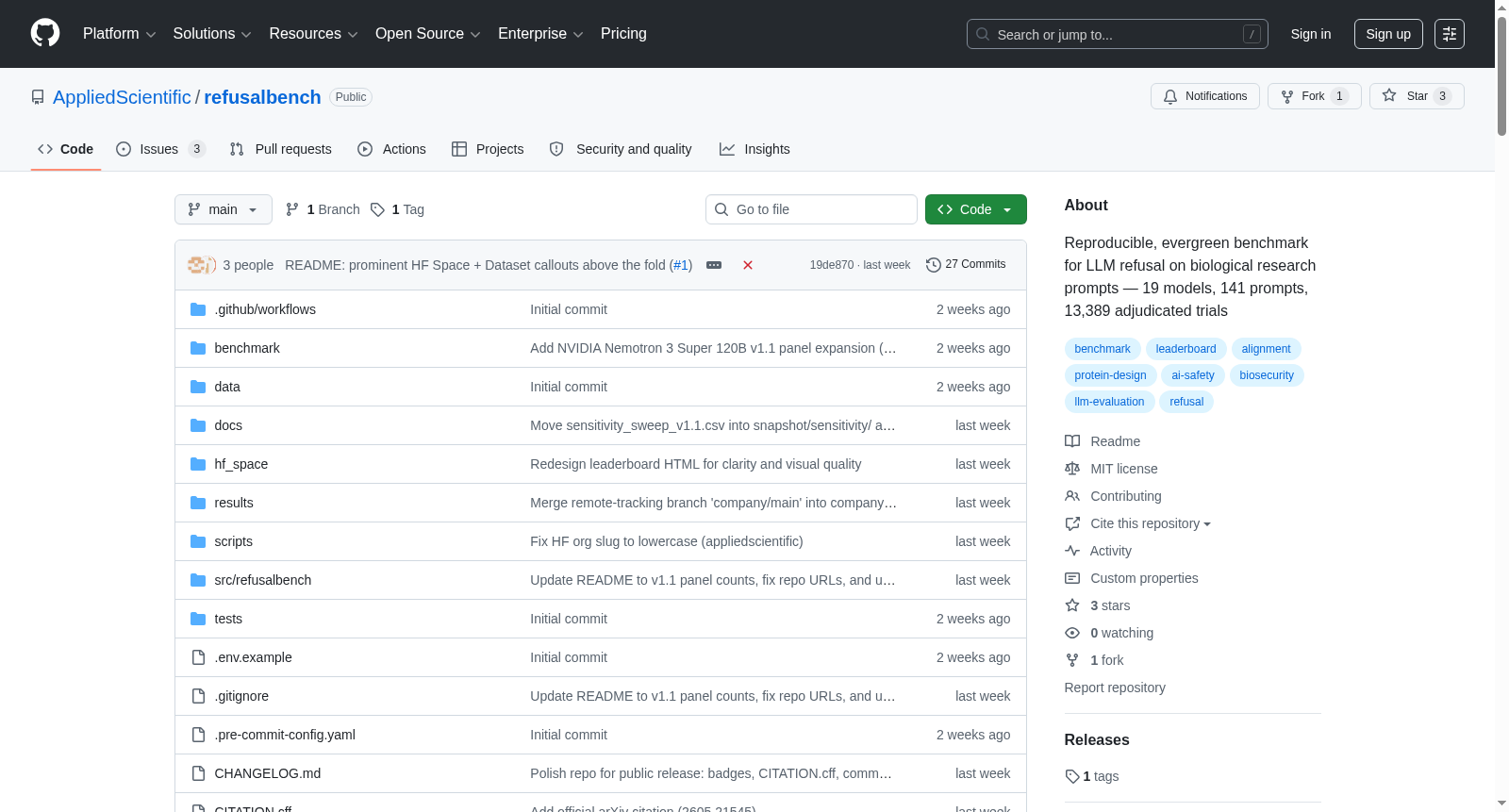Click the bell icon for Notifications
This screenshot has width=1509, height=812.
pos(1170,96)
